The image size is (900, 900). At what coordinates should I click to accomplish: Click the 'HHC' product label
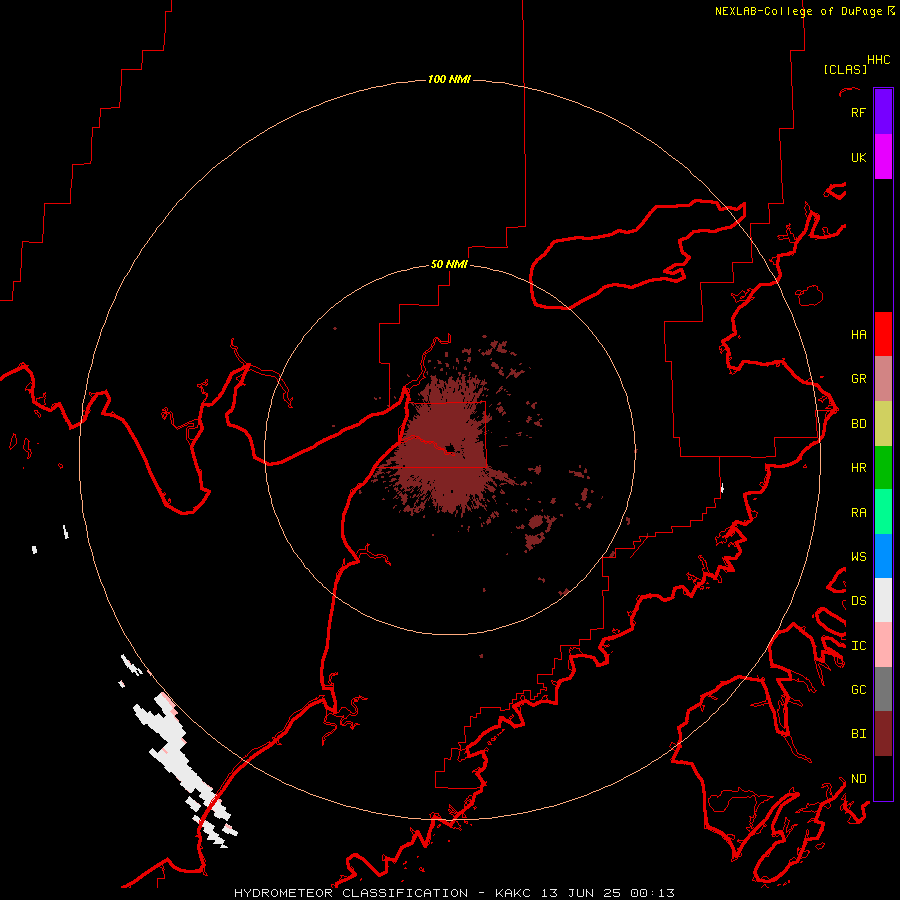[878, 60]
